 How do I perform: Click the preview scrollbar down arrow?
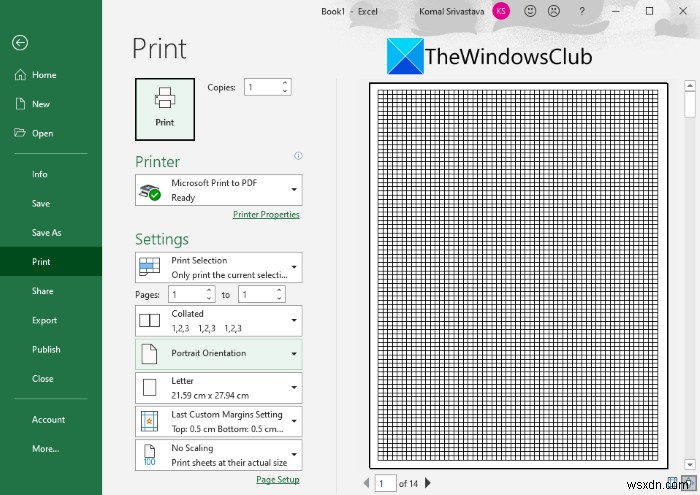690,465
